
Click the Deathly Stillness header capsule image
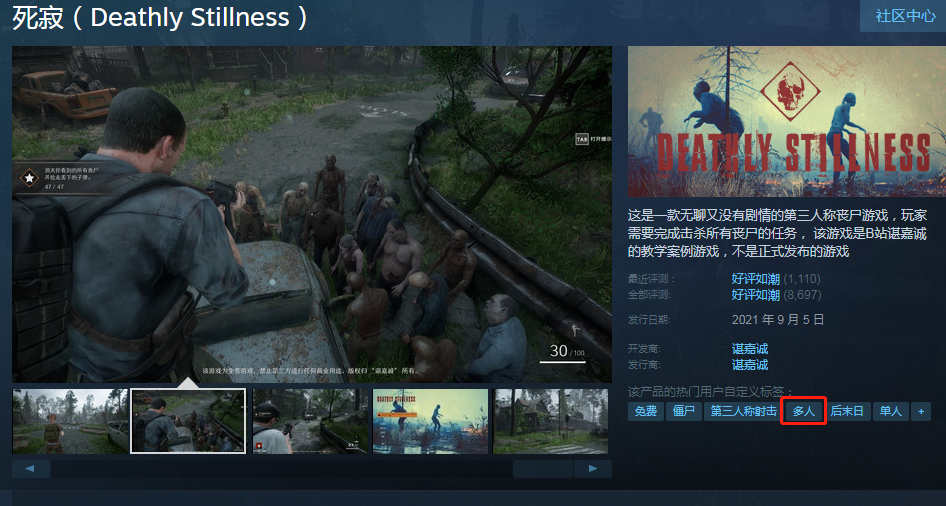coord(787,121)
